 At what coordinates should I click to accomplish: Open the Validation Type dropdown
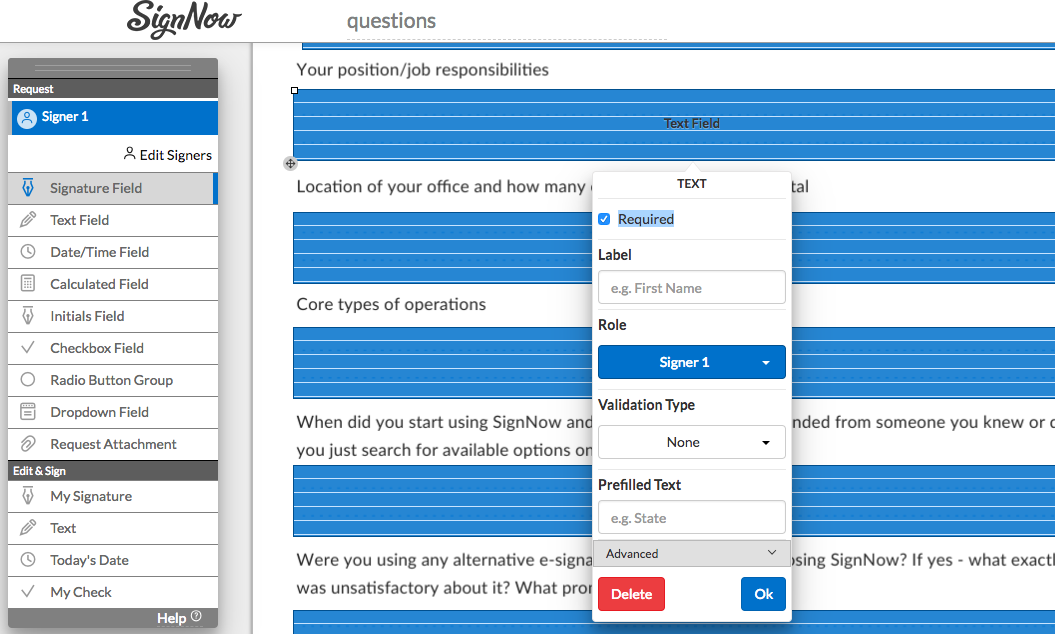tap(691, 442)
